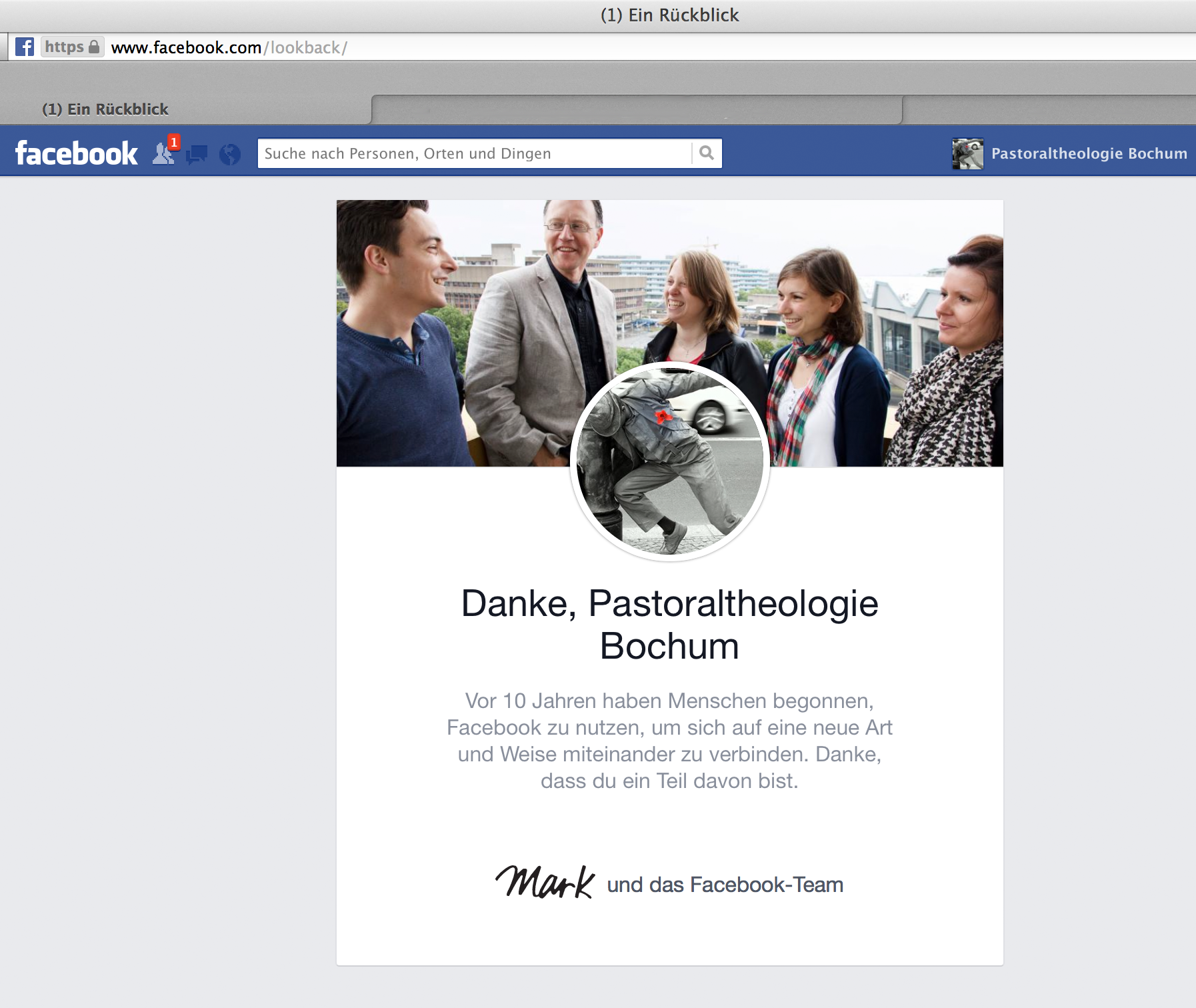The image size is (1196, 1008).
Task: Click the 'Vor 10 Jahren haben Menschen' paragraph
Action: pos(670,741)
